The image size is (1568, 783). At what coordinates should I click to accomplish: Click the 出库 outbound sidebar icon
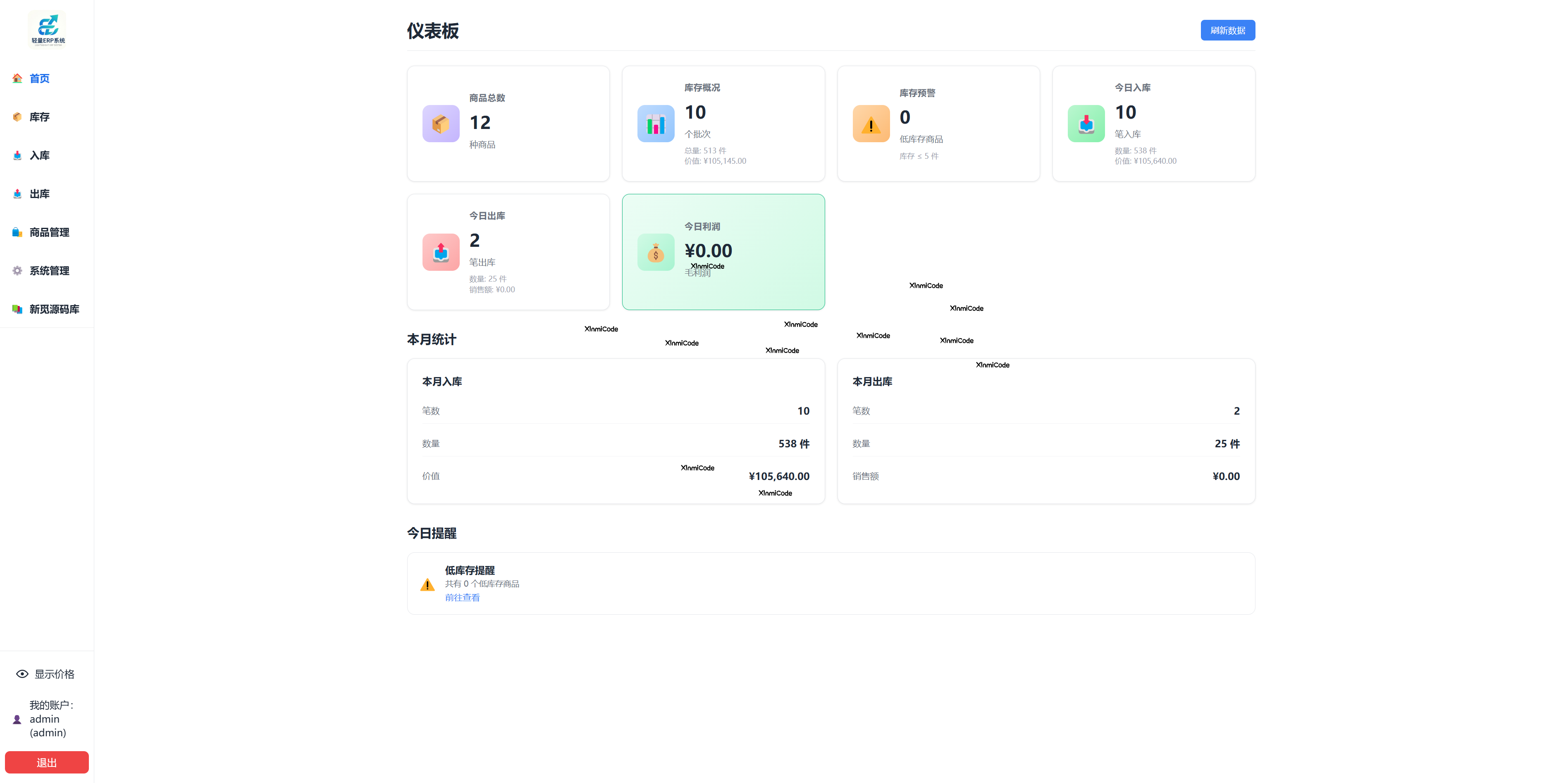[17, 193]
